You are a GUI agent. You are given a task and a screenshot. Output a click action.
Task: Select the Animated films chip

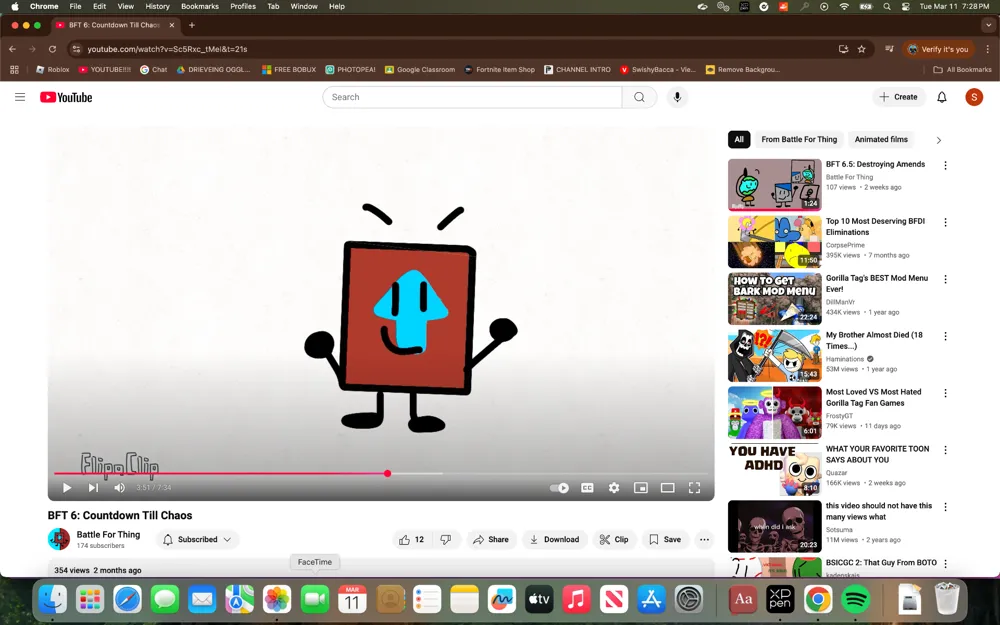[x=881, y=139]
